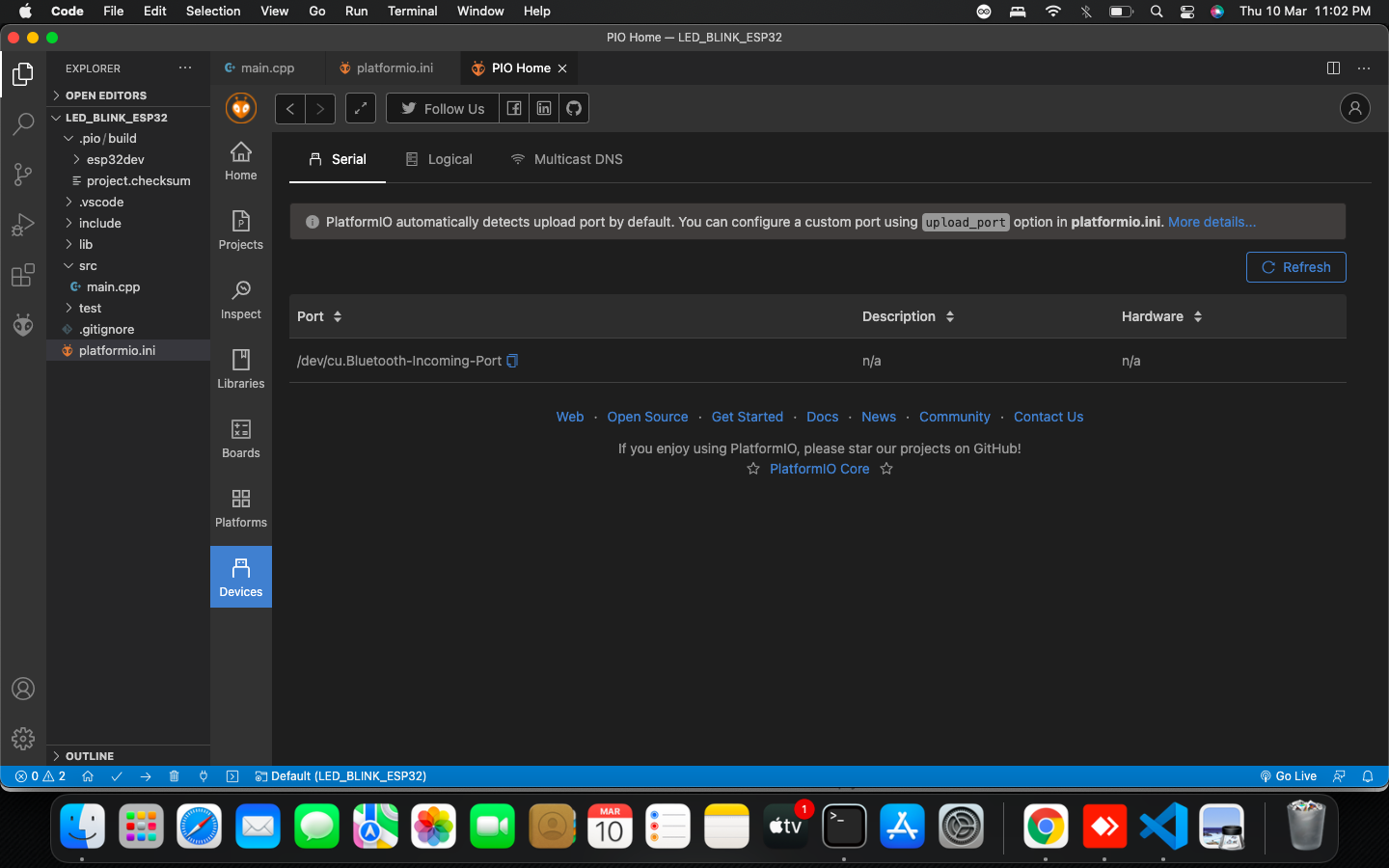Open the PlatformIO Core link

pyautogui.click(x=820, y=469)
